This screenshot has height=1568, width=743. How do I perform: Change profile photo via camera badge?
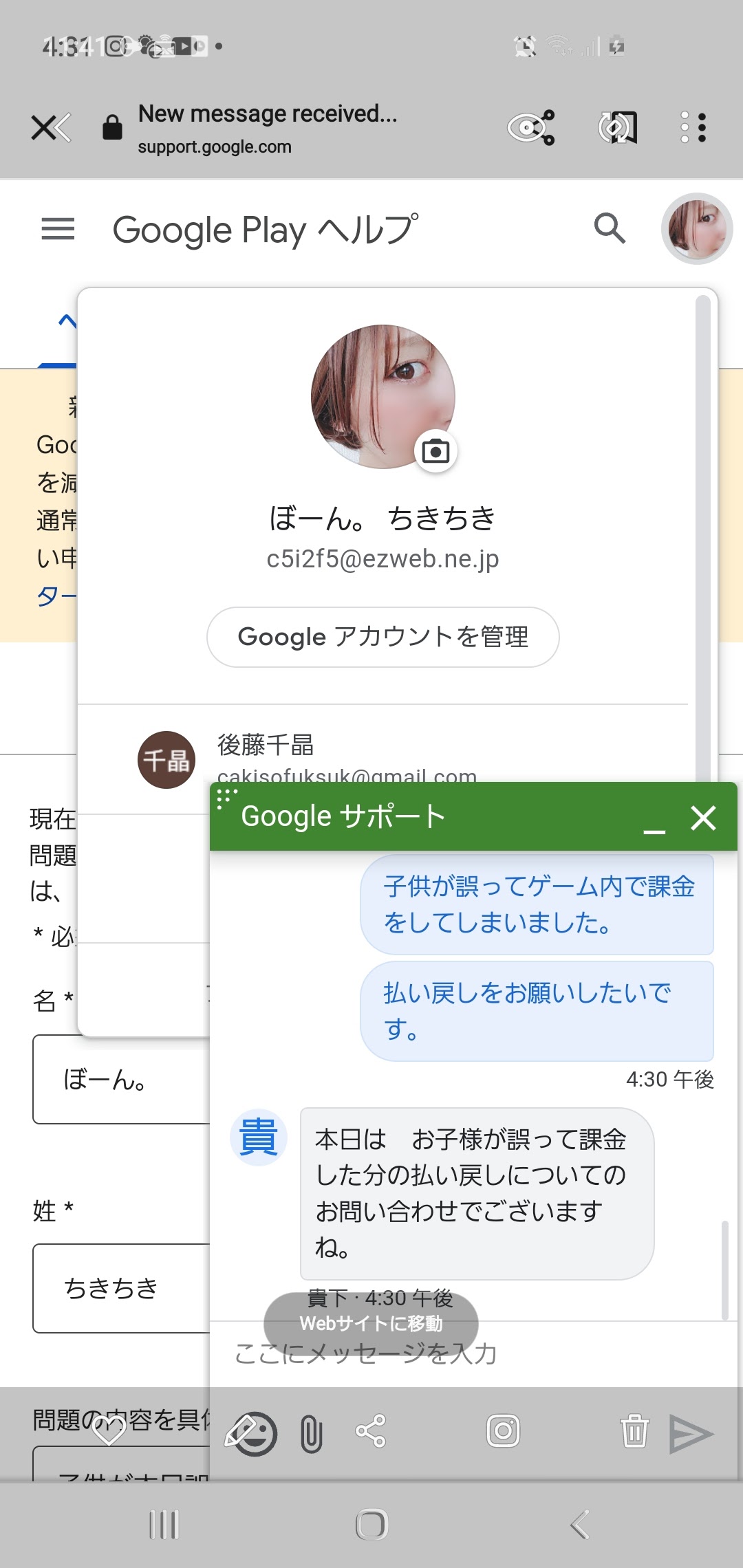point(435,451)
